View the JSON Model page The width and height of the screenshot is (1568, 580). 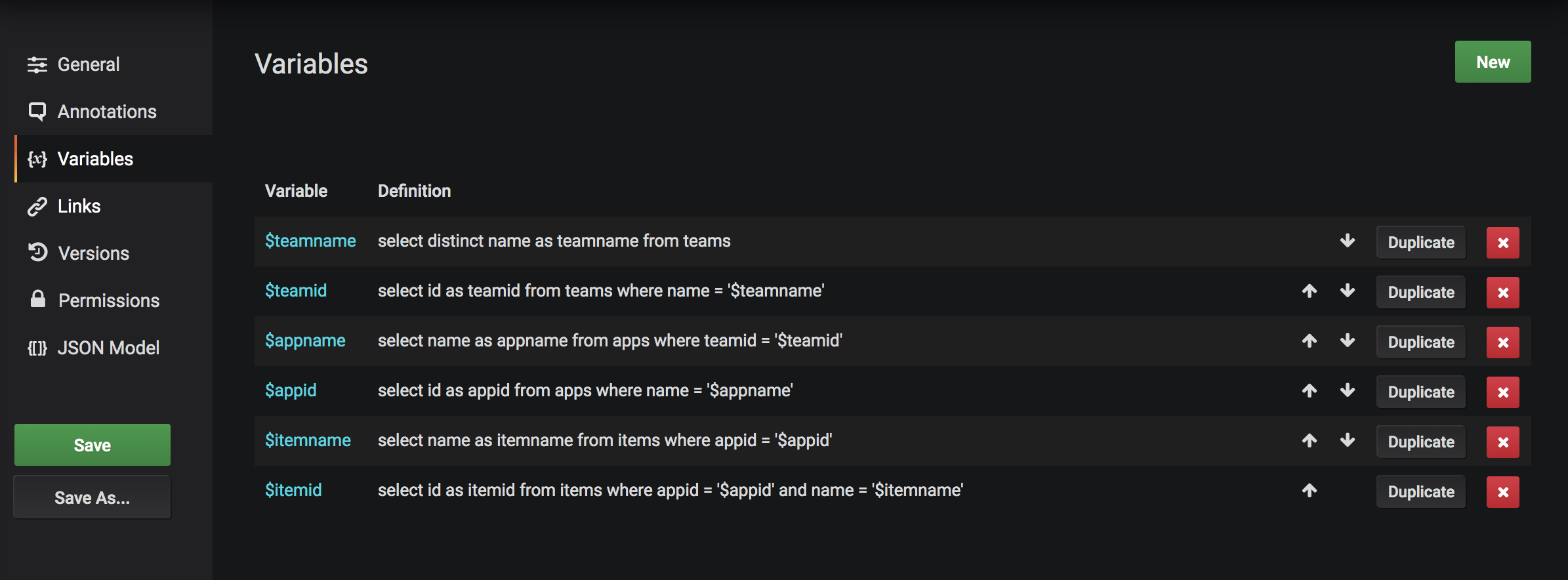(x=108, y=348)
